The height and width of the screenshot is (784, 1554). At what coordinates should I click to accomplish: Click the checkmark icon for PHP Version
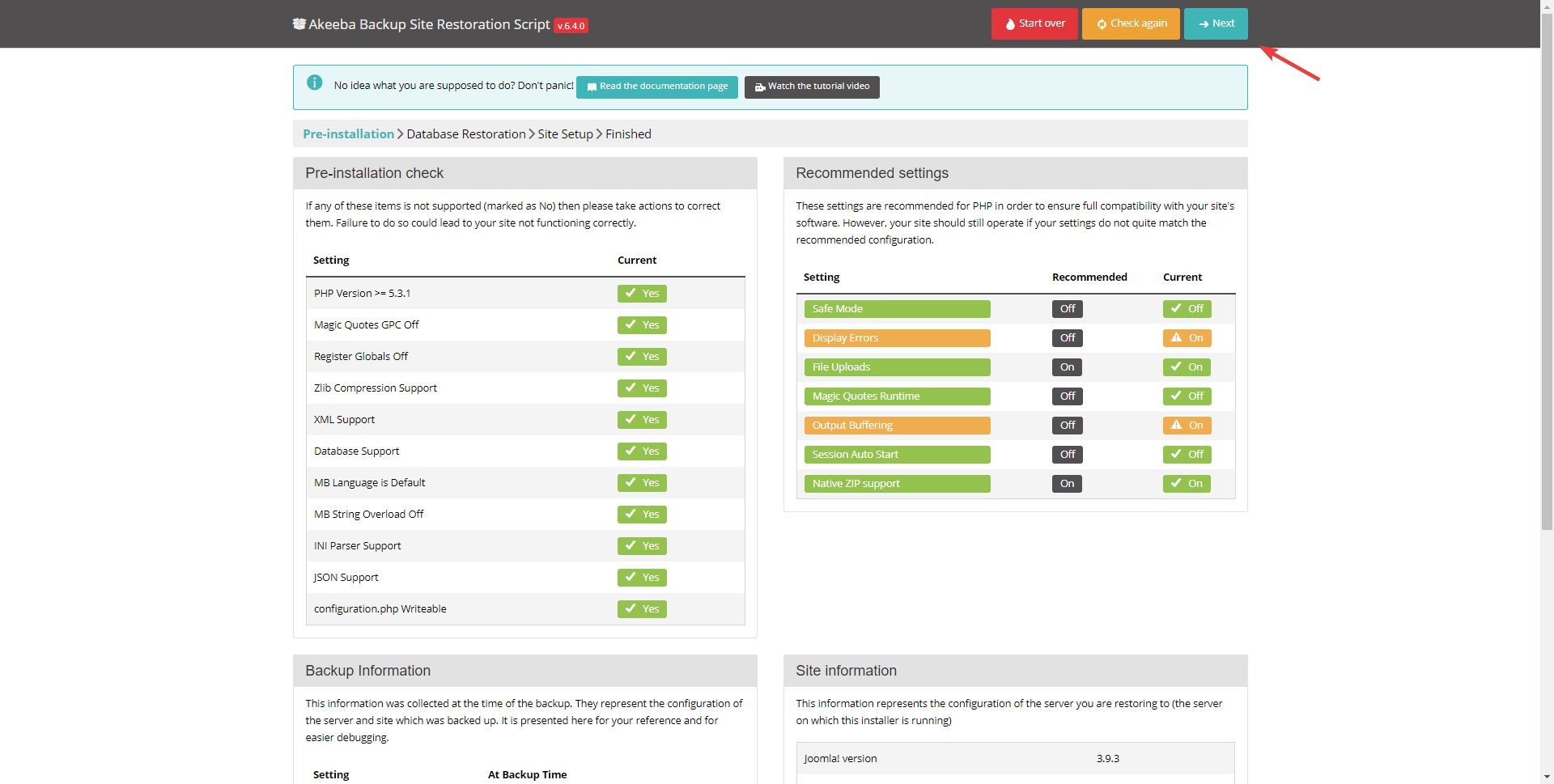631,294
